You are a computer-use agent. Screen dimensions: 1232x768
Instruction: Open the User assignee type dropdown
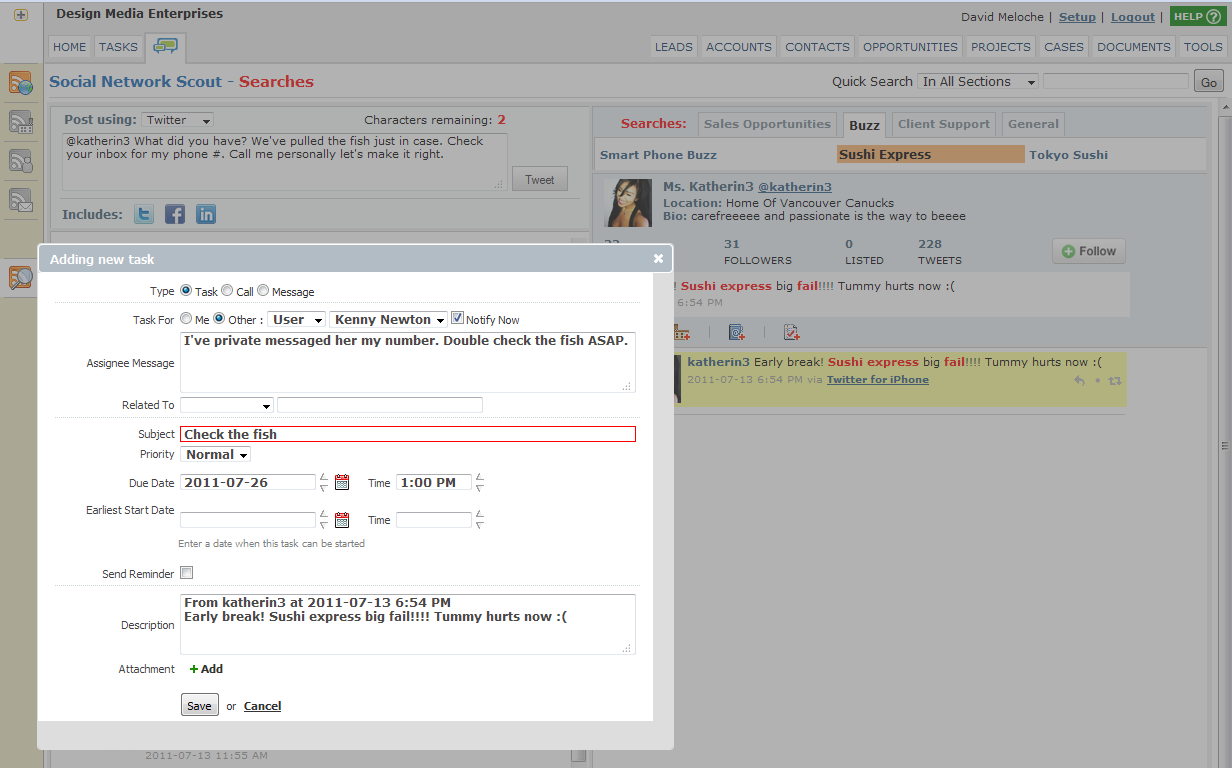coord(297,320)
